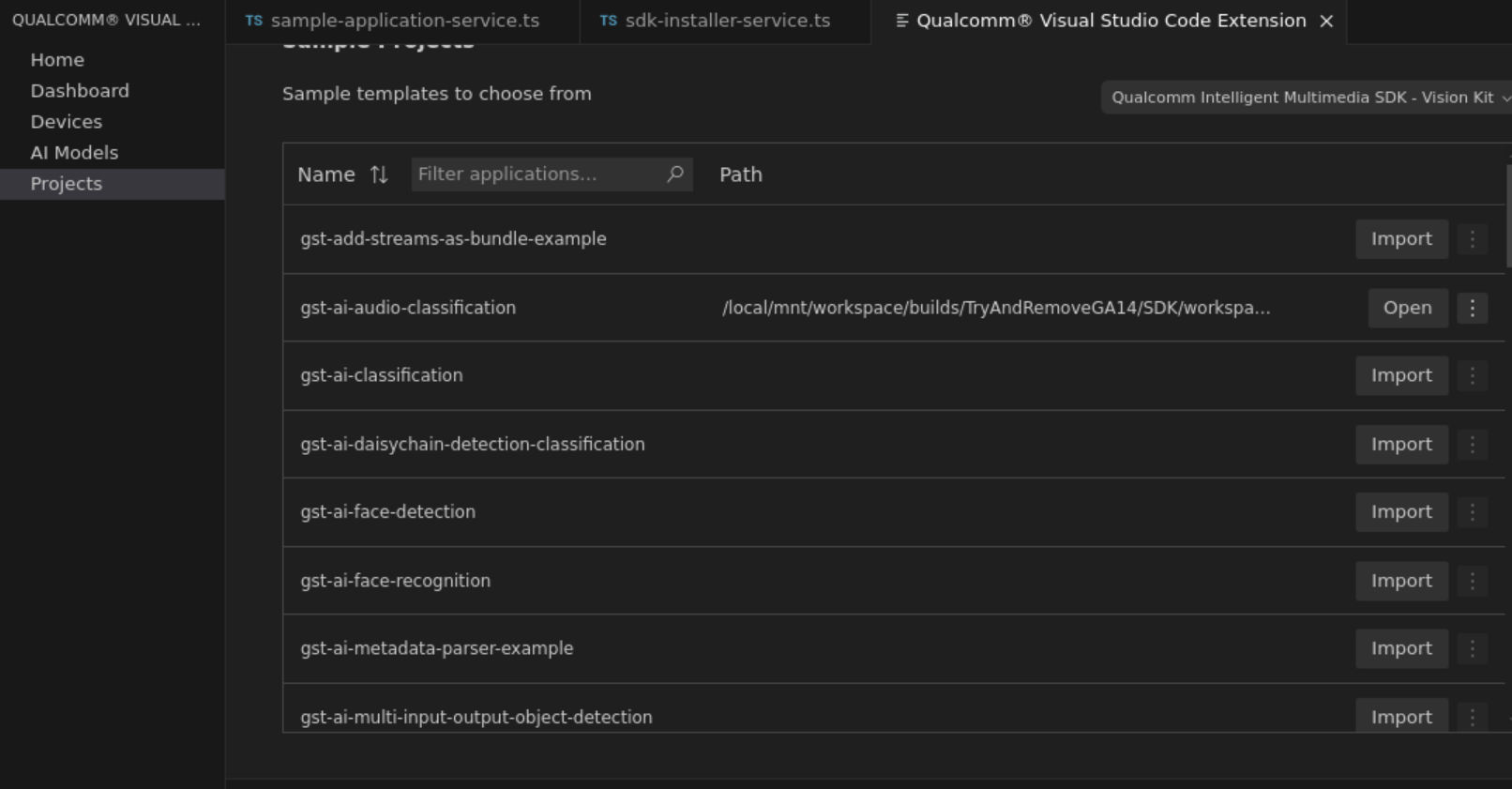The width and height of the screenshot is (1512, 789).
Task: Open more options for gst-add-streams-as-bundle-example
Action: tap(1472, 239)
